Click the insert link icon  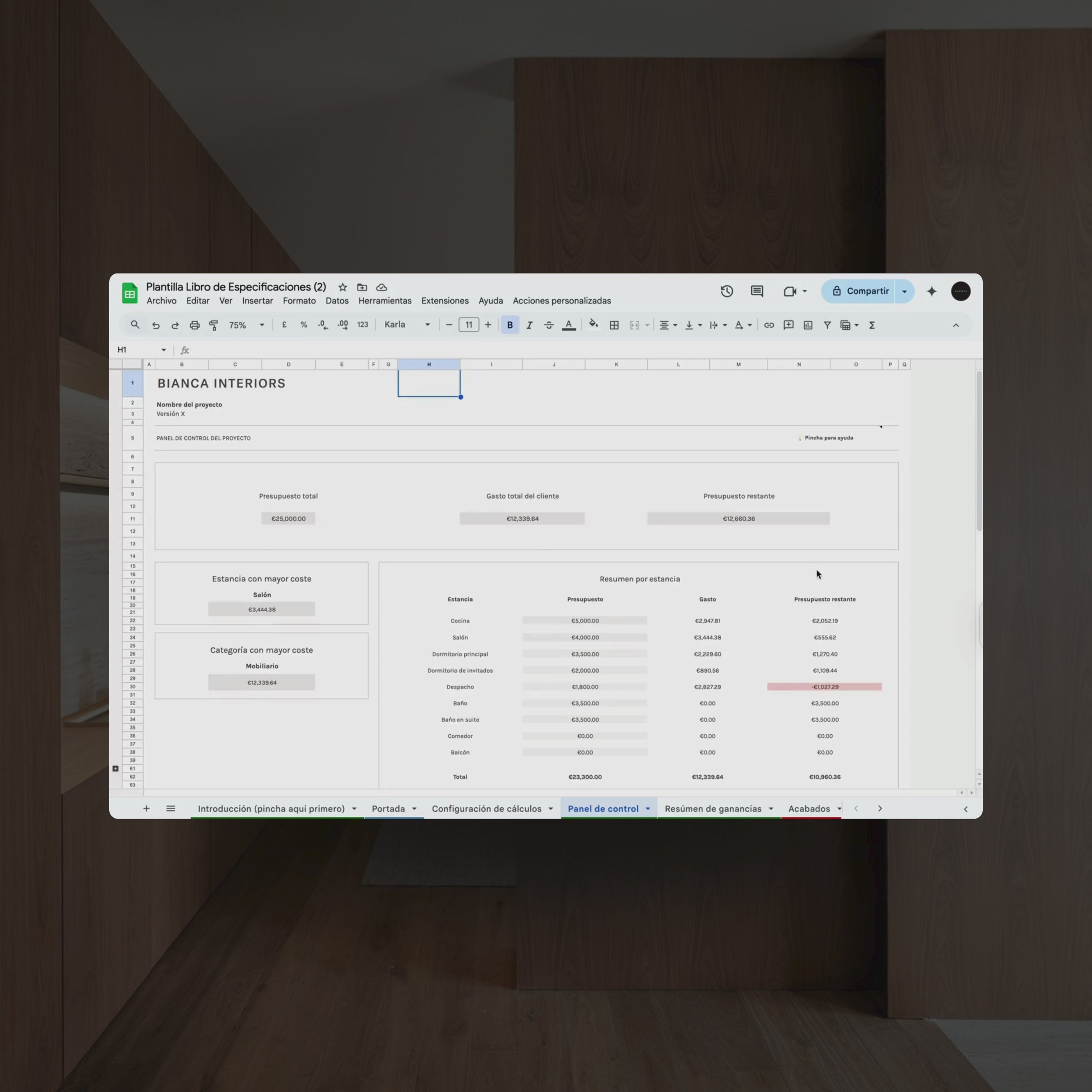[x=769, y=325]
